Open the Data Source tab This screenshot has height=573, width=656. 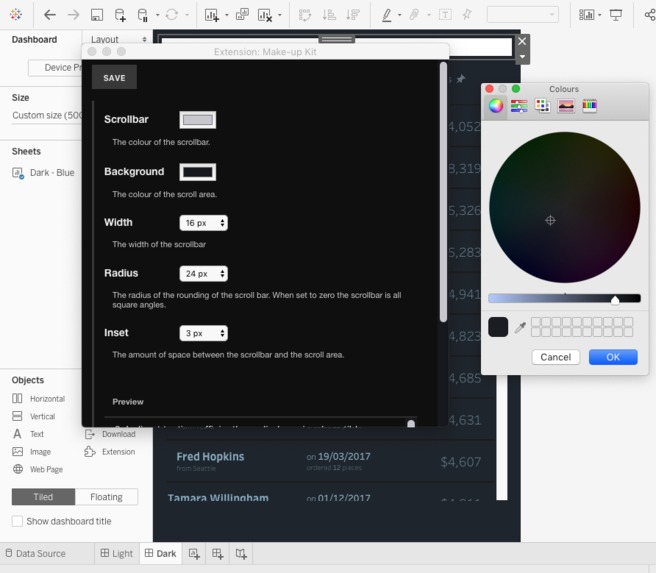[36, 554]
